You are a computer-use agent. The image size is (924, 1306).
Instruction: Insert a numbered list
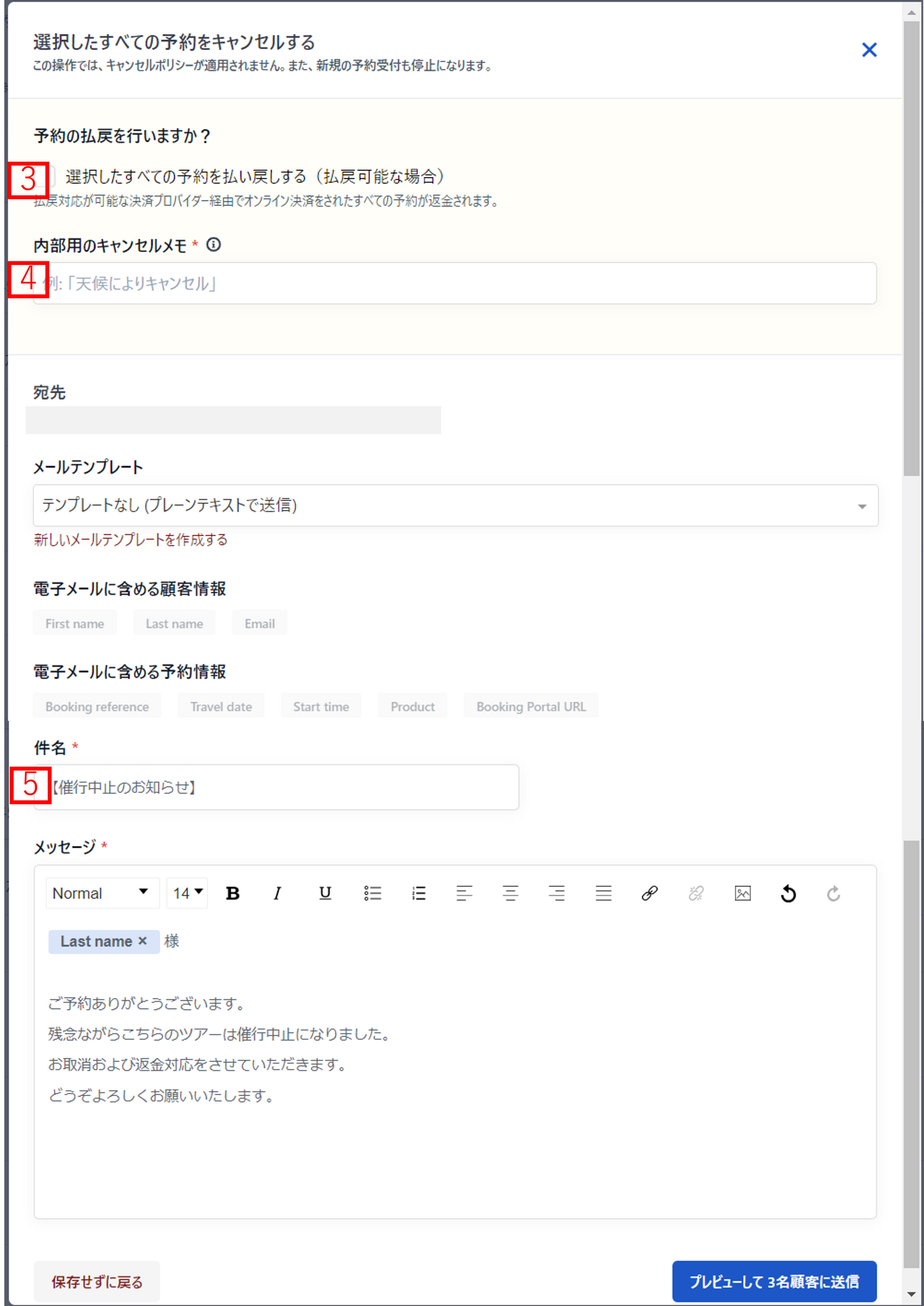(x=419, y=893)
